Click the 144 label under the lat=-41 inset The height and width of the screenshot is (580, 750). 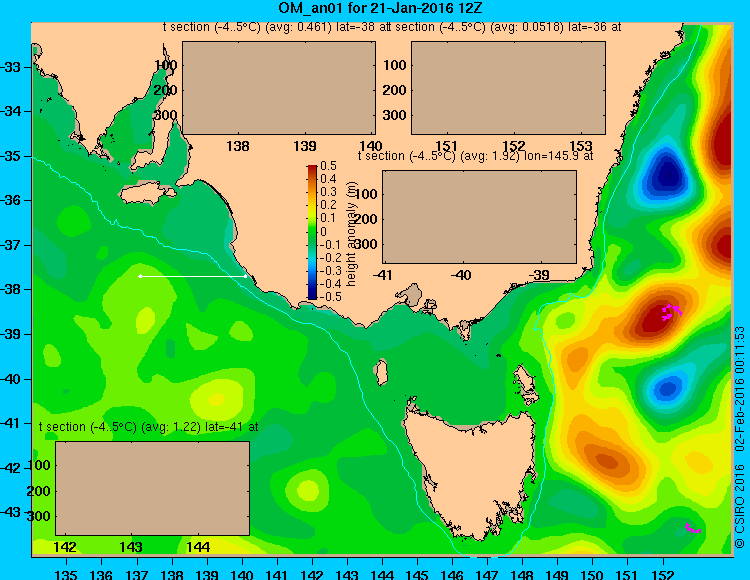[x=198, y=547]
